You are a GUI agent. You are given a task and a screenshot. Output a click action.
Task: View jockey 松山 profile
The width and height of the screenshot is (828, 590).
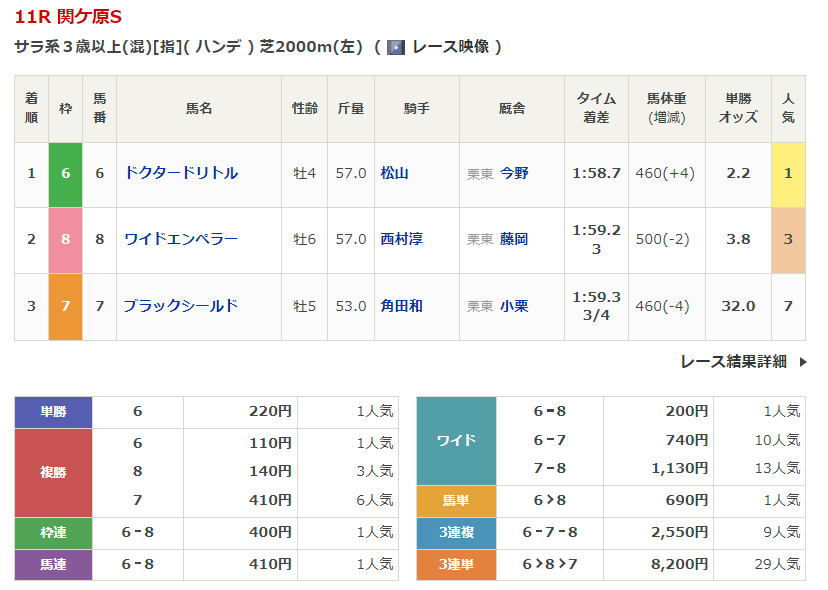pos(395,173)
